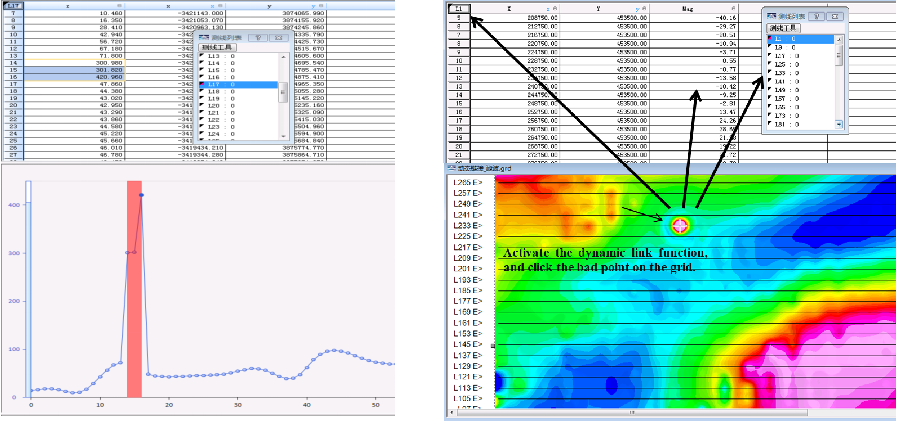Image resolution: width=904 pixels, height=425 pixels.
Task: Click the L17 line header cell in left table
Action: pyautogui.click(x=13, y=5)
